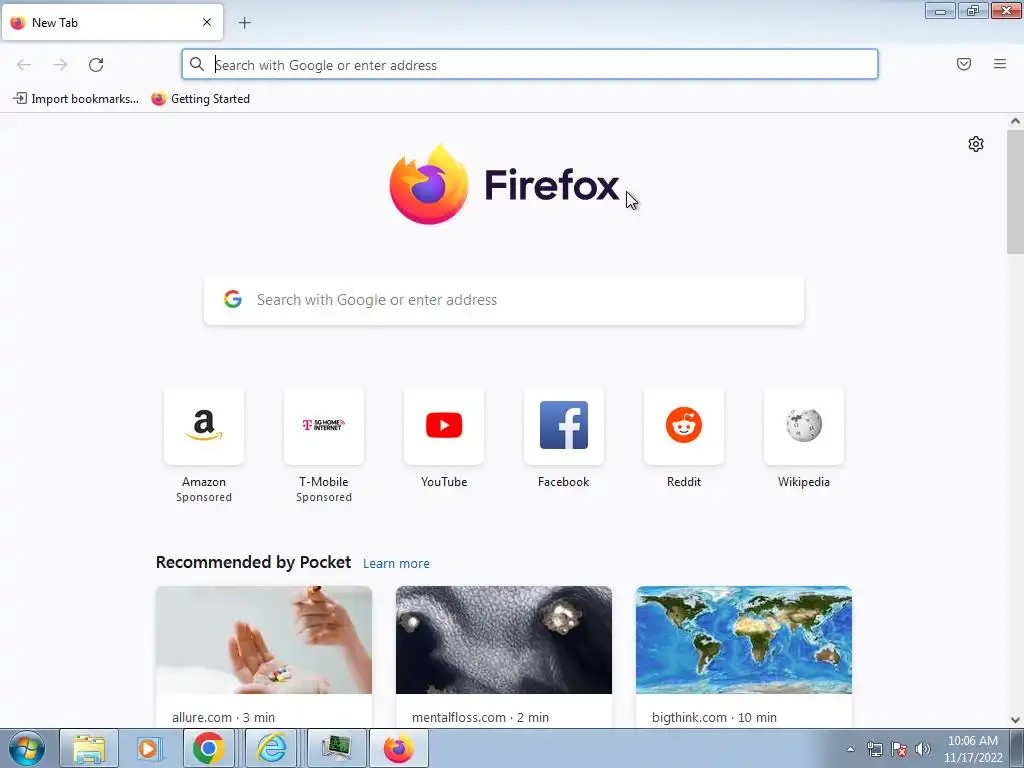
Task: Open the system monitor taskbar app
Action: click(x=336, y=748)
